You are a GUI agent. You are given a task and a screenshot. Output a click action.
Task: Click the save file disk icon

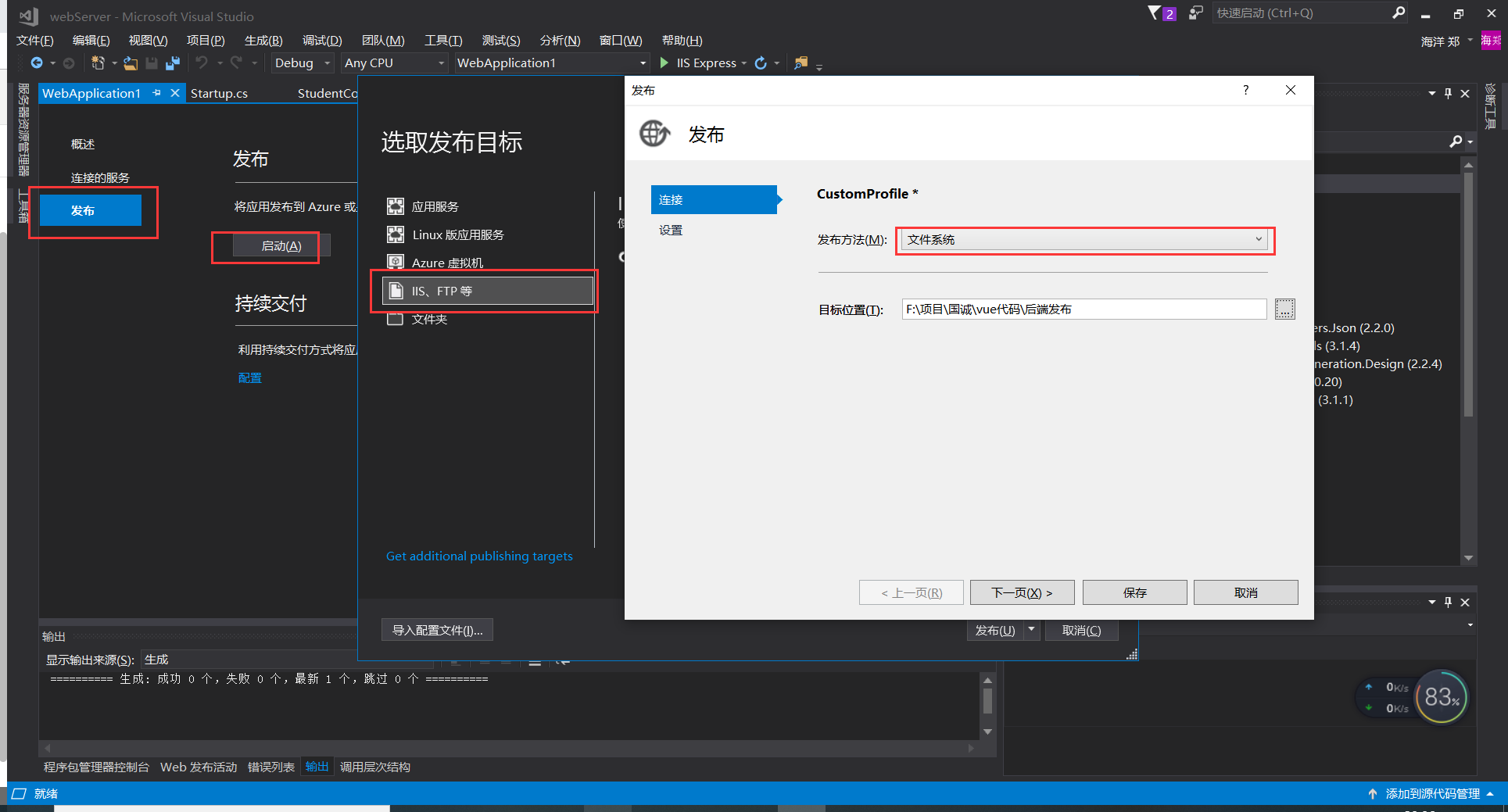pos(152,63)
